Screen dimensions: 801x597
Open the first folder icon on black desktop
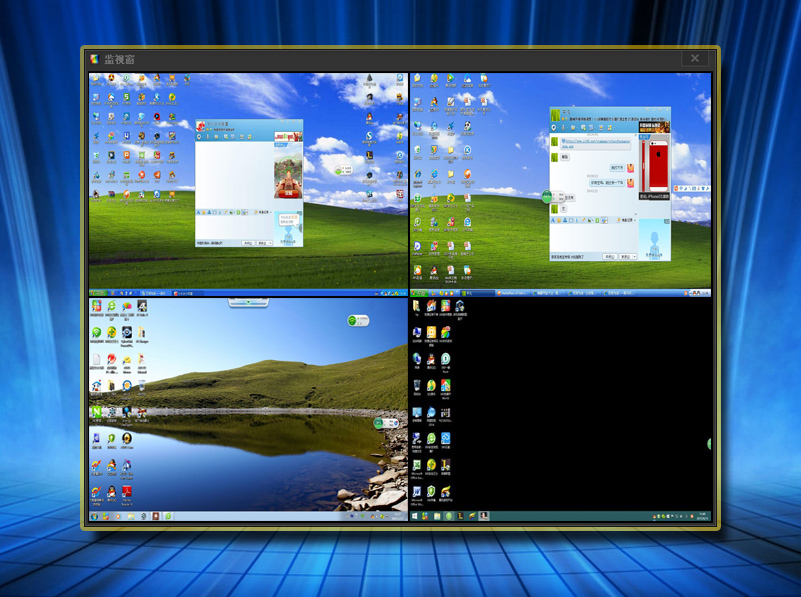[417, 305]
